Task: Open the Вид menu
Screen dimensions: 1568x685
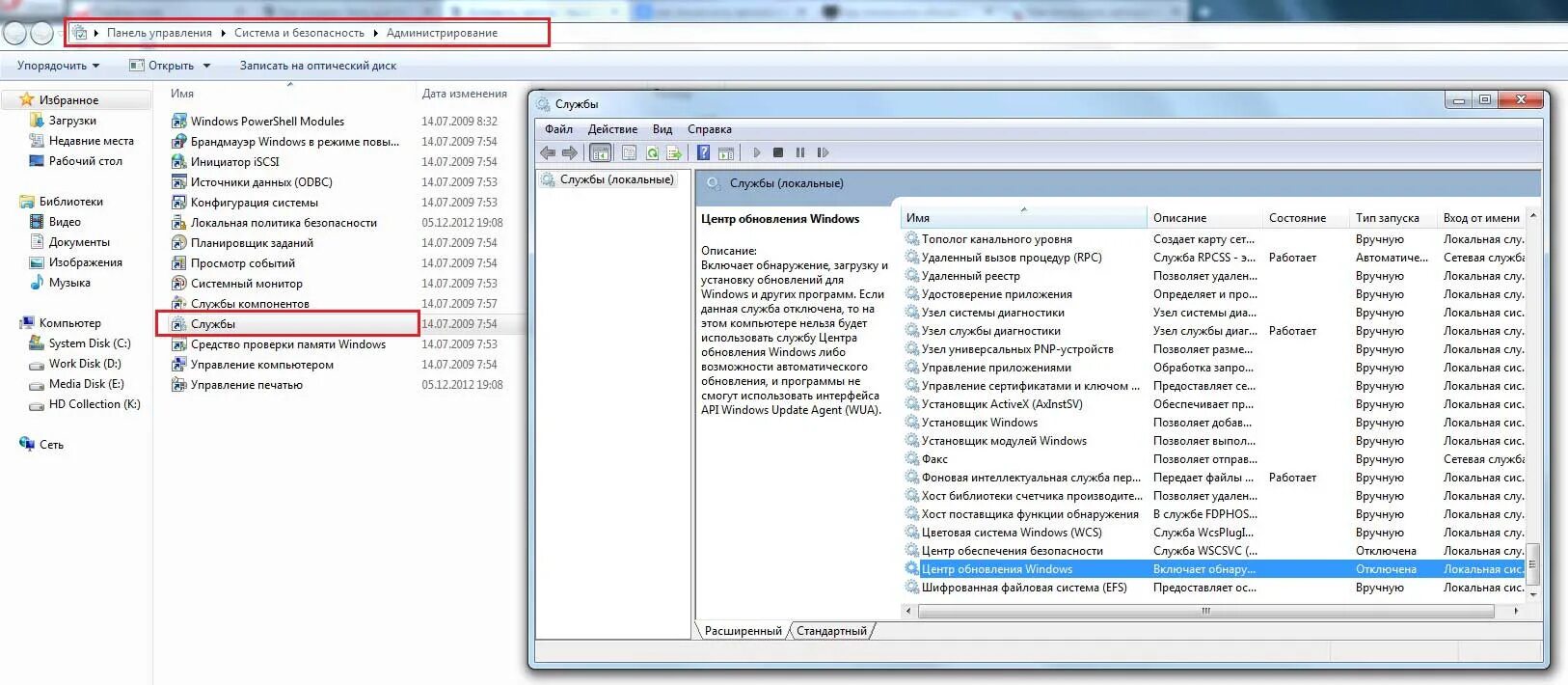Action: coord(662,129)
